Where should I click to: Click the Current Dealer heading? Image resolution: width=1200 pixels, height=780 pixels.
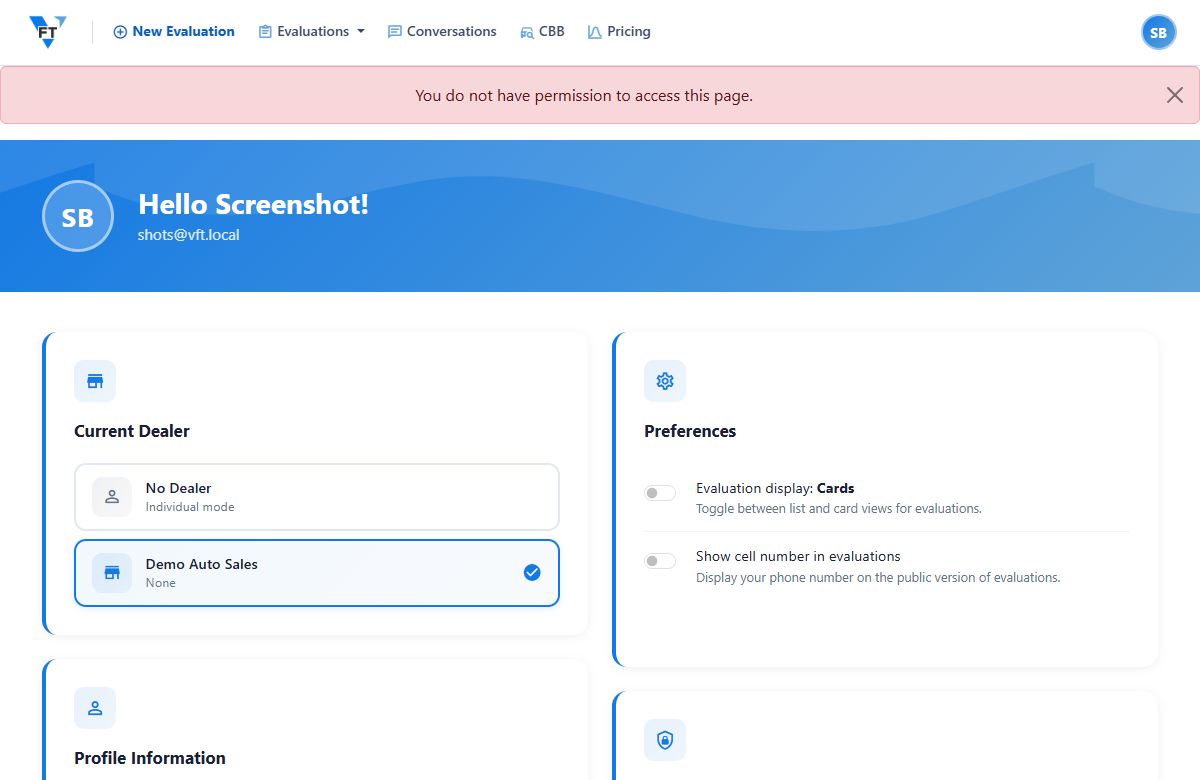click(x=132, y=431)
